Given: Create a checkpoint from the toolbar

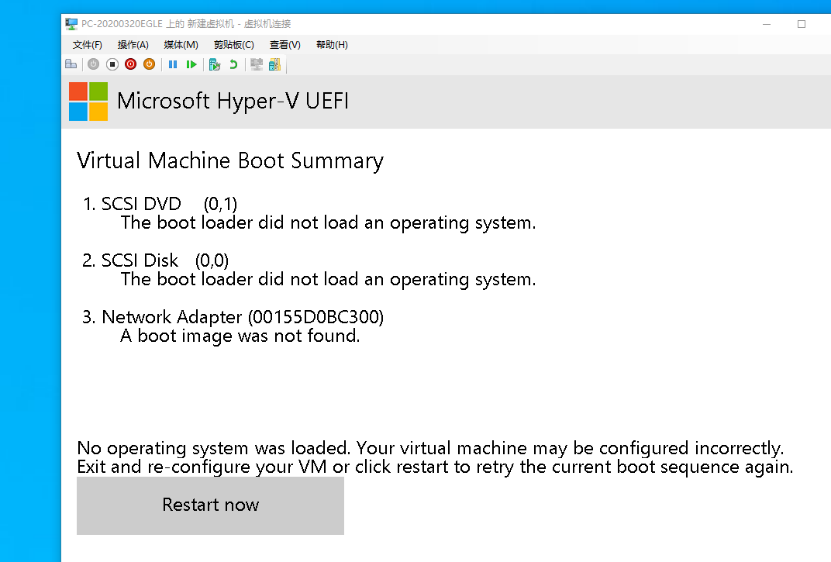Looking at the screenshot, I should point(214,64).
